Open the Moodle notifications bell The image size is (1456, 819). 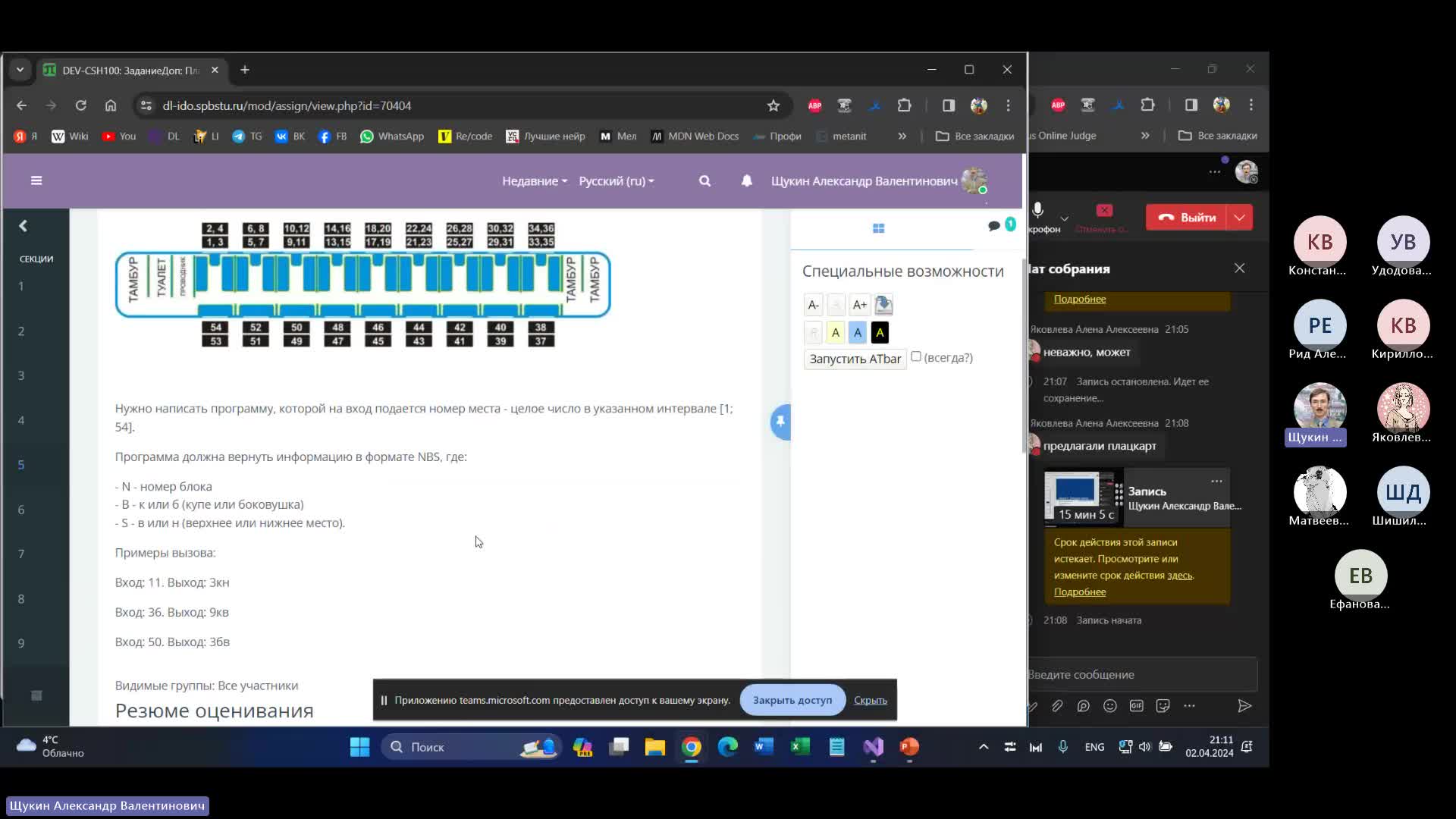(747, 180)
